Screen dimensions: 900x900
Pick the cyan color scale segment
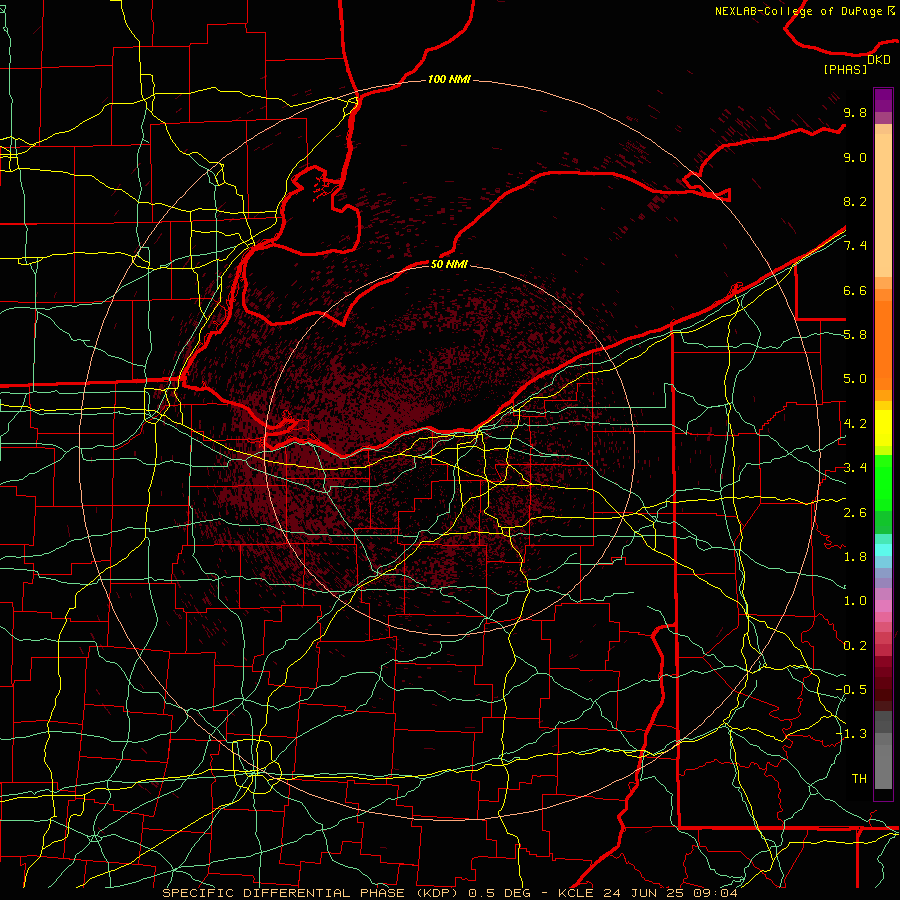pos(883,550)
